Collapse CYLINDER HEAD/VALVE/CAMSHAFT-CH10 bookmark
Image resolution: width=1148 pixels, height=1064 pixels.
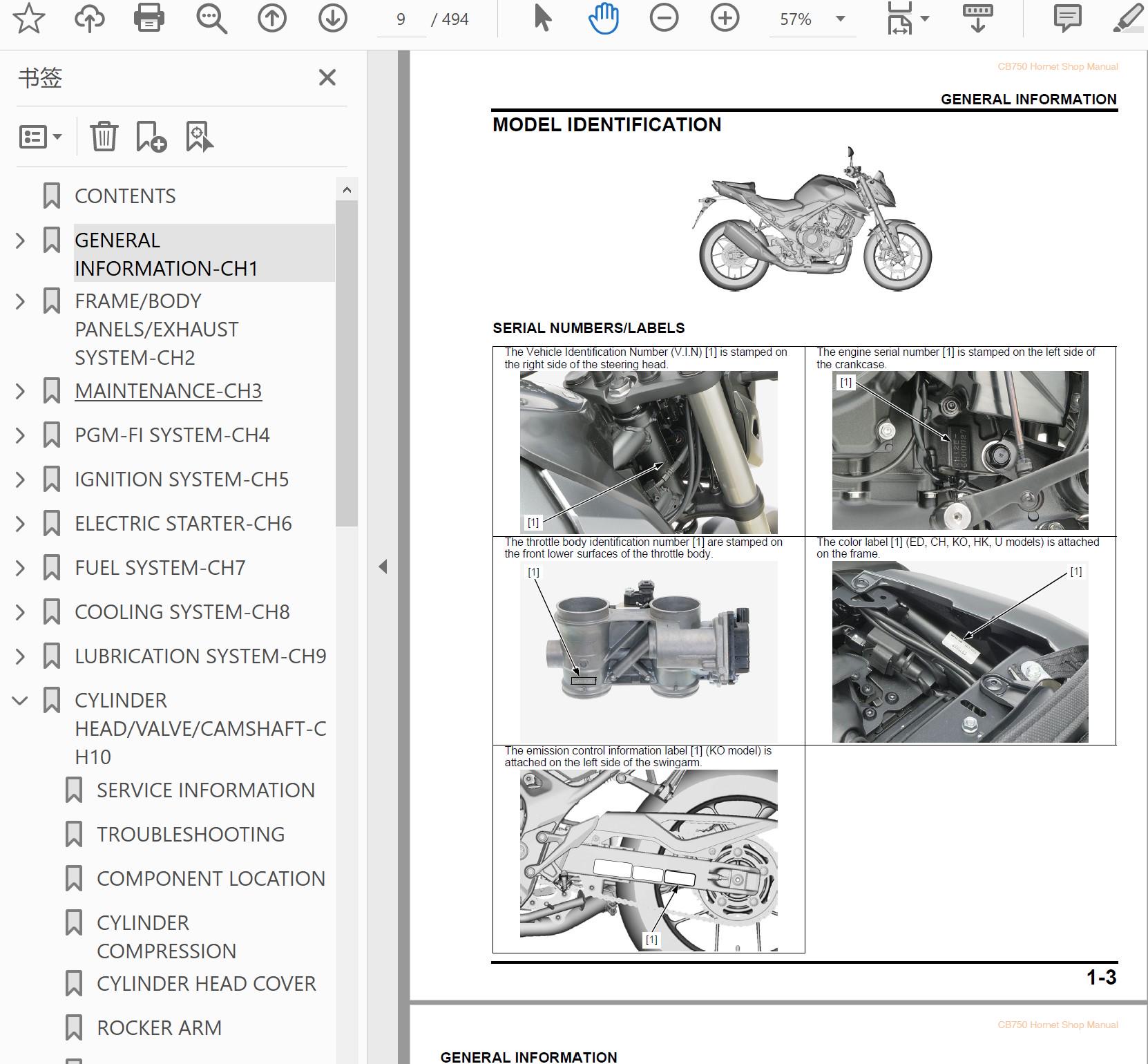click(21, 701)
